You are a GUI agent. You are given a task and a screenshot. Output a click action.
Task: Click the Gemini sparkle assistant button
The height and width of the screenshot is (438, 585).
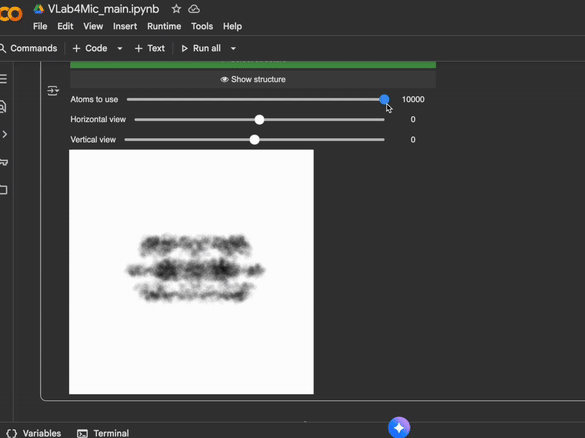coord(399,428)
